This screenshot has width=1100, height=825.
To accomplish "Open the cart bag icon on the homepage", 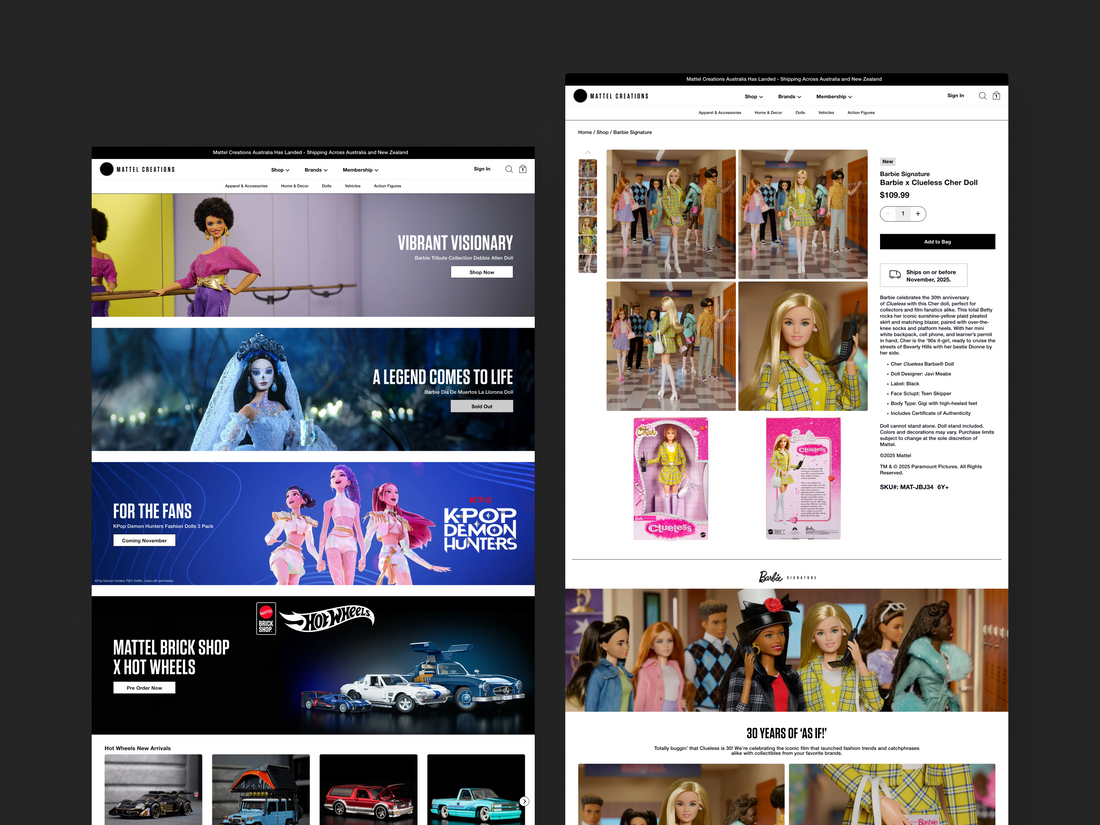I will click(522, 169).
